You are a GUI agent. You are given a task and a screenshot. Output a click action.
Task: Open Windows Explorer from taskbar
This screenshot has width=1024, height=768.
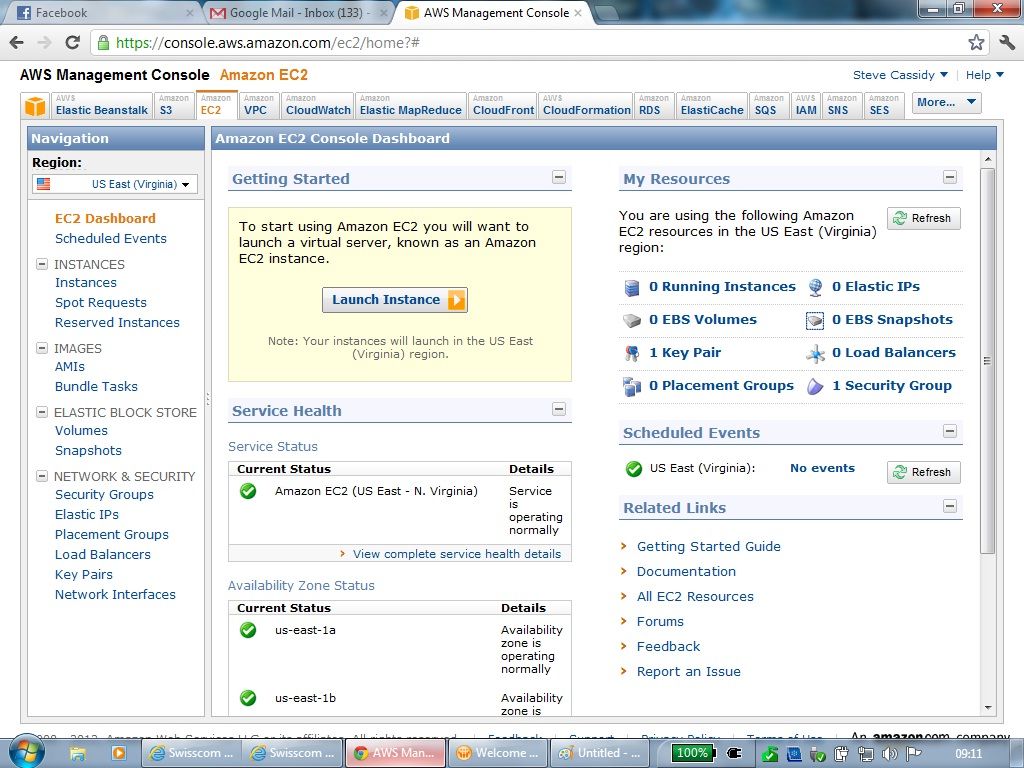78,754
